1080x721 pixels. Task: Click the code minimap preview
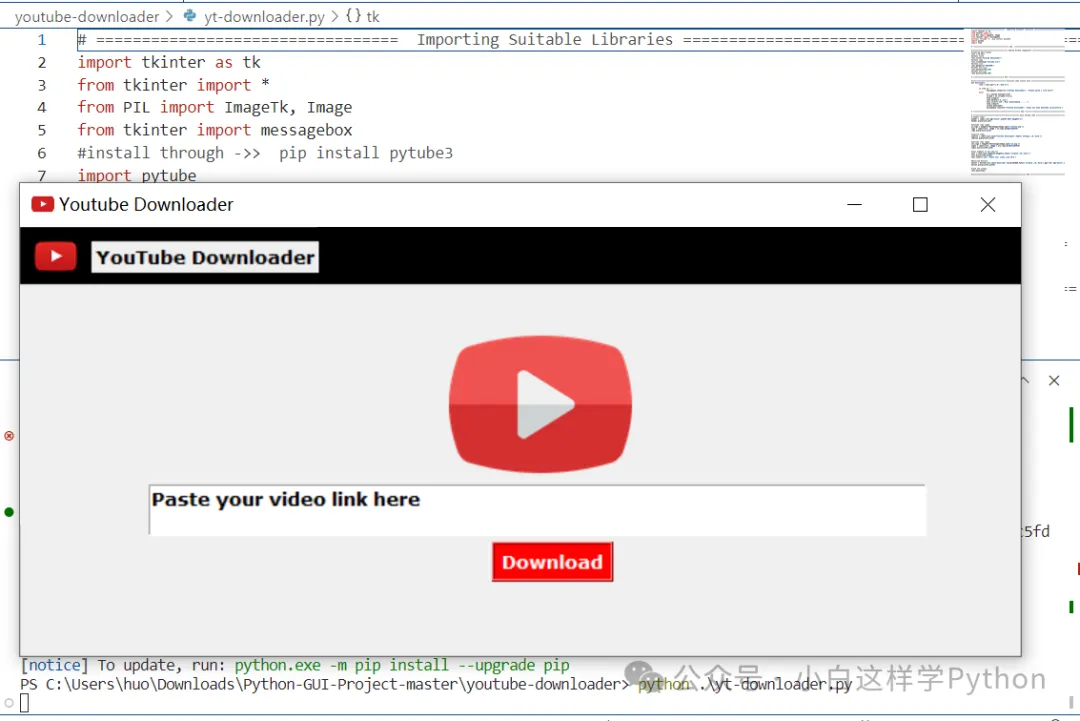click(x=1015, y=100)
